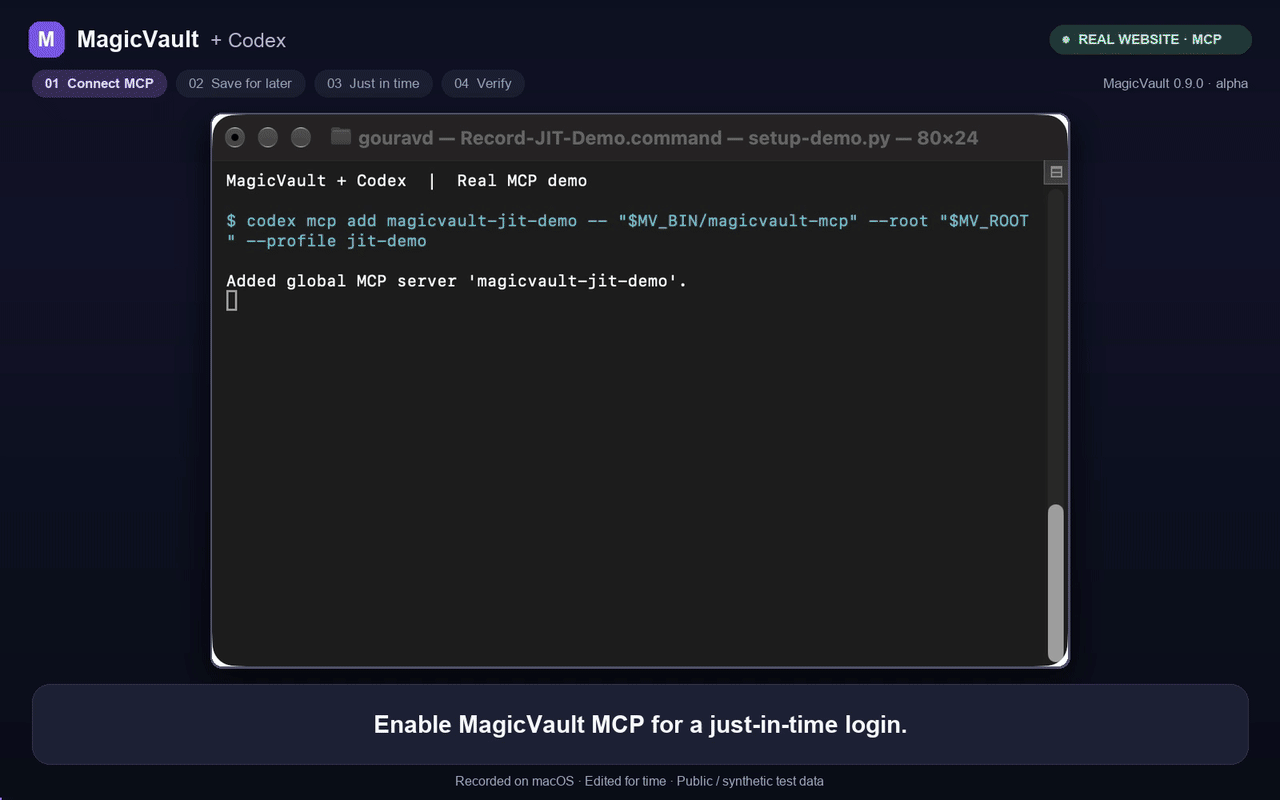Click the third traffic light button in the terminal title bar
Viewport: 1280px width, 800px height.
301,138
